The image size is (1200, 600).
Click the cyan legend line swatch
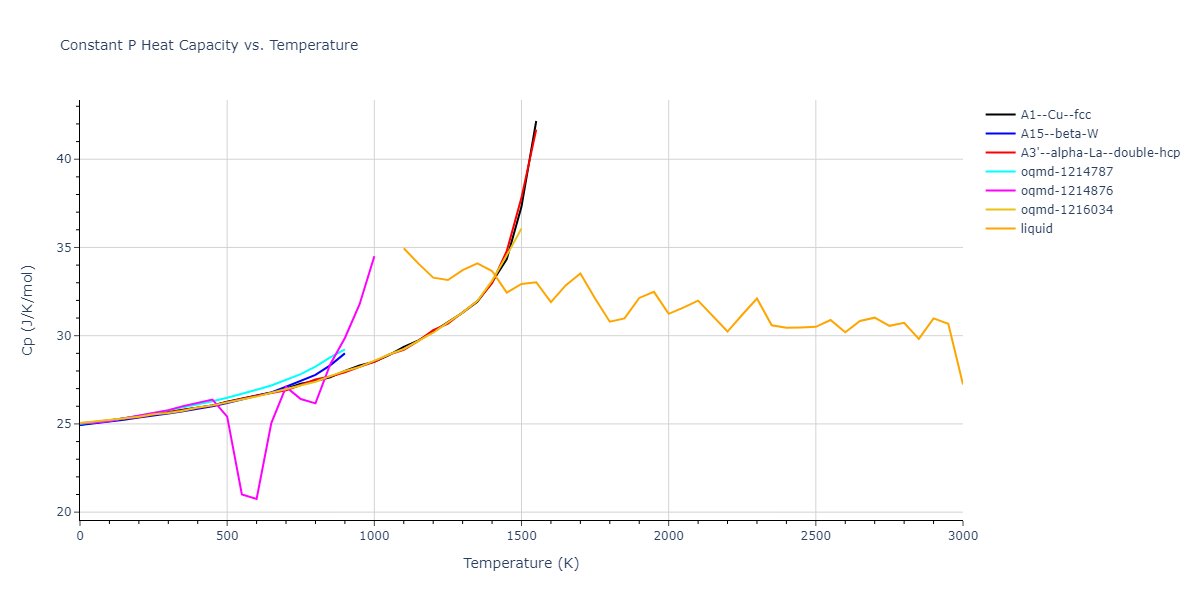pyautogui.click(x=999, y=172)
